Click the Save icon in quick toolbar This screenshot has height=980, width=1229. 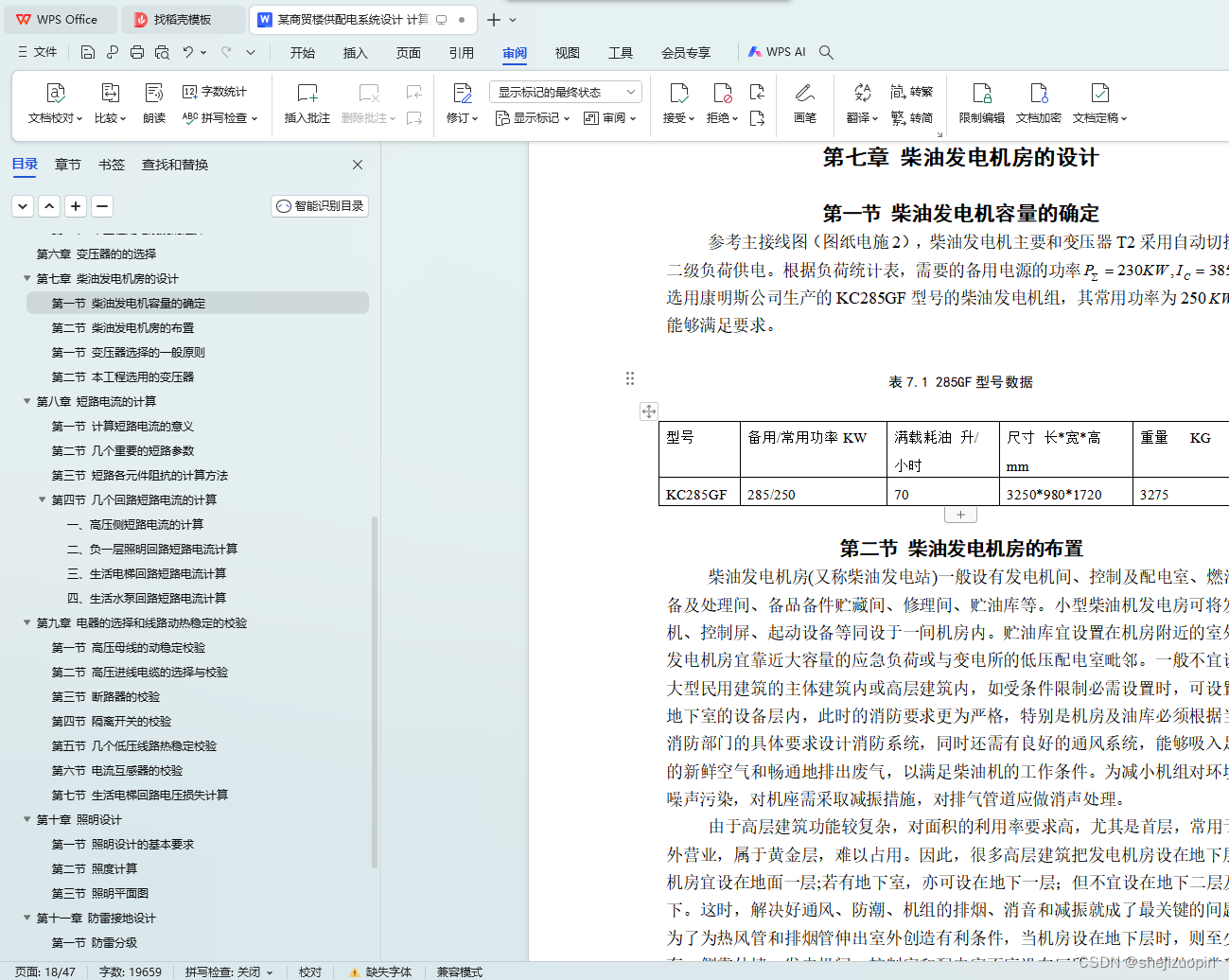[88, 52]
